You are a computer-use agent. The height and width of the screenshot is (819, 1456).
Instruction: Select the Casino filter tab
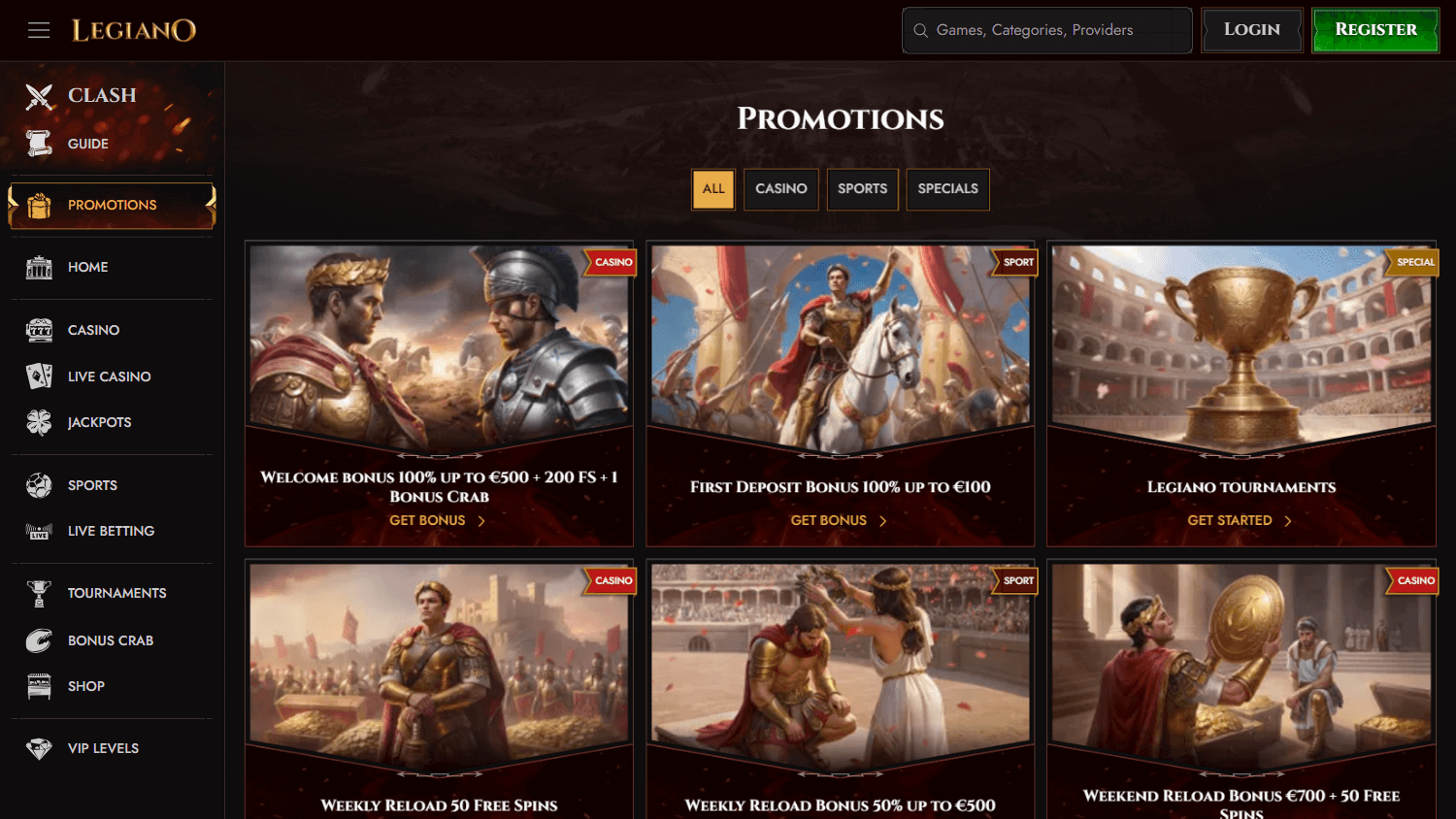[x=781, y=189]
